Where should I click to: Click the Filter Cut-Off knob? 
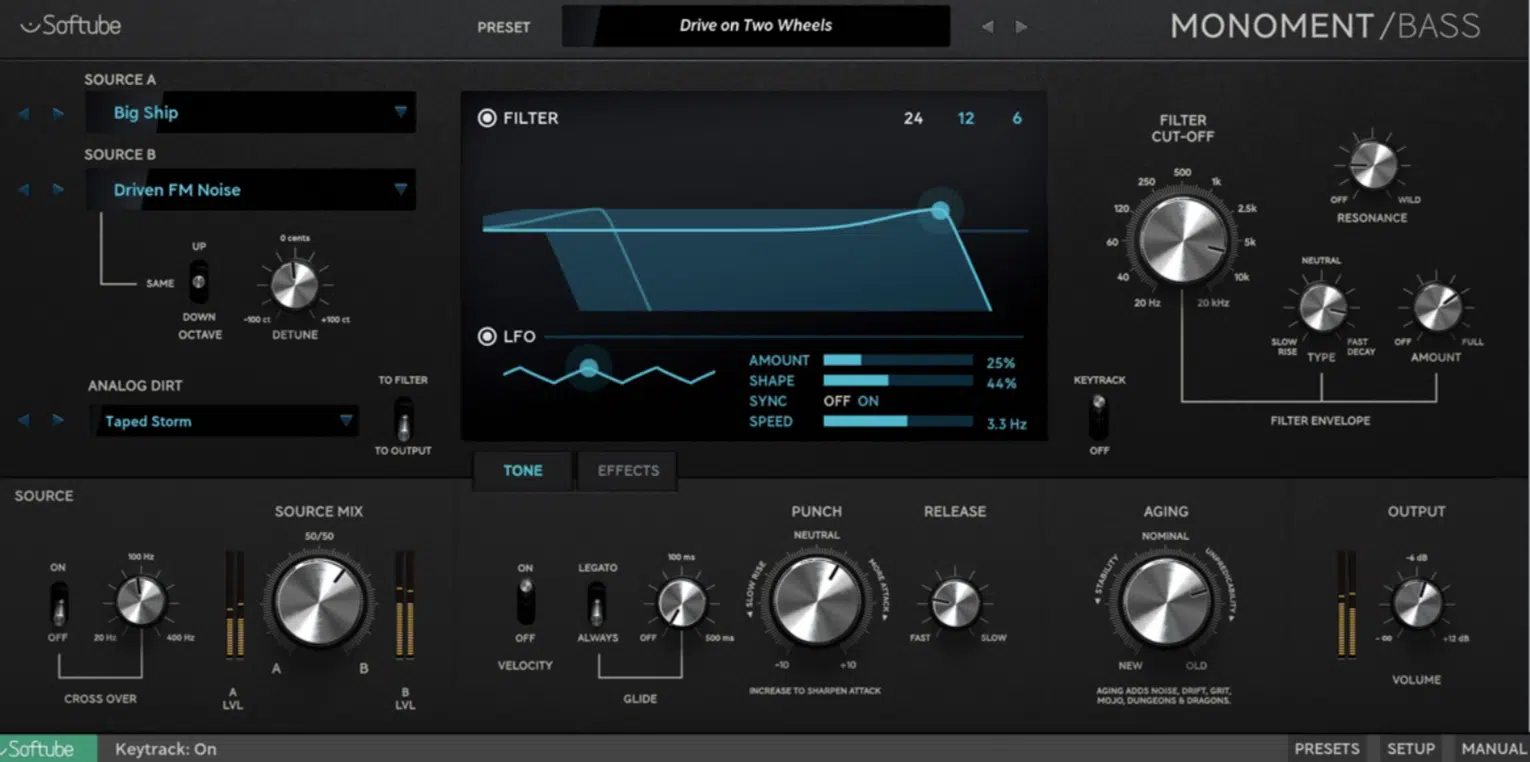[1182, 238]
